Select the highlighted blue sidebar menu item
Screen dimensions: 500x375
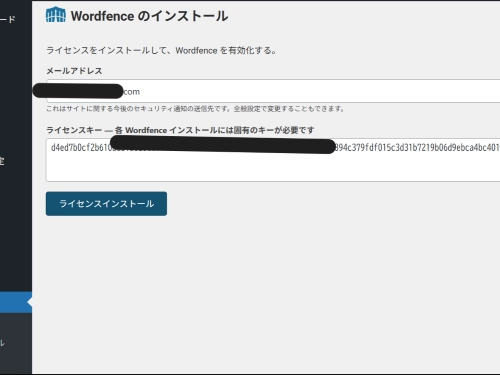pos(16,302)
